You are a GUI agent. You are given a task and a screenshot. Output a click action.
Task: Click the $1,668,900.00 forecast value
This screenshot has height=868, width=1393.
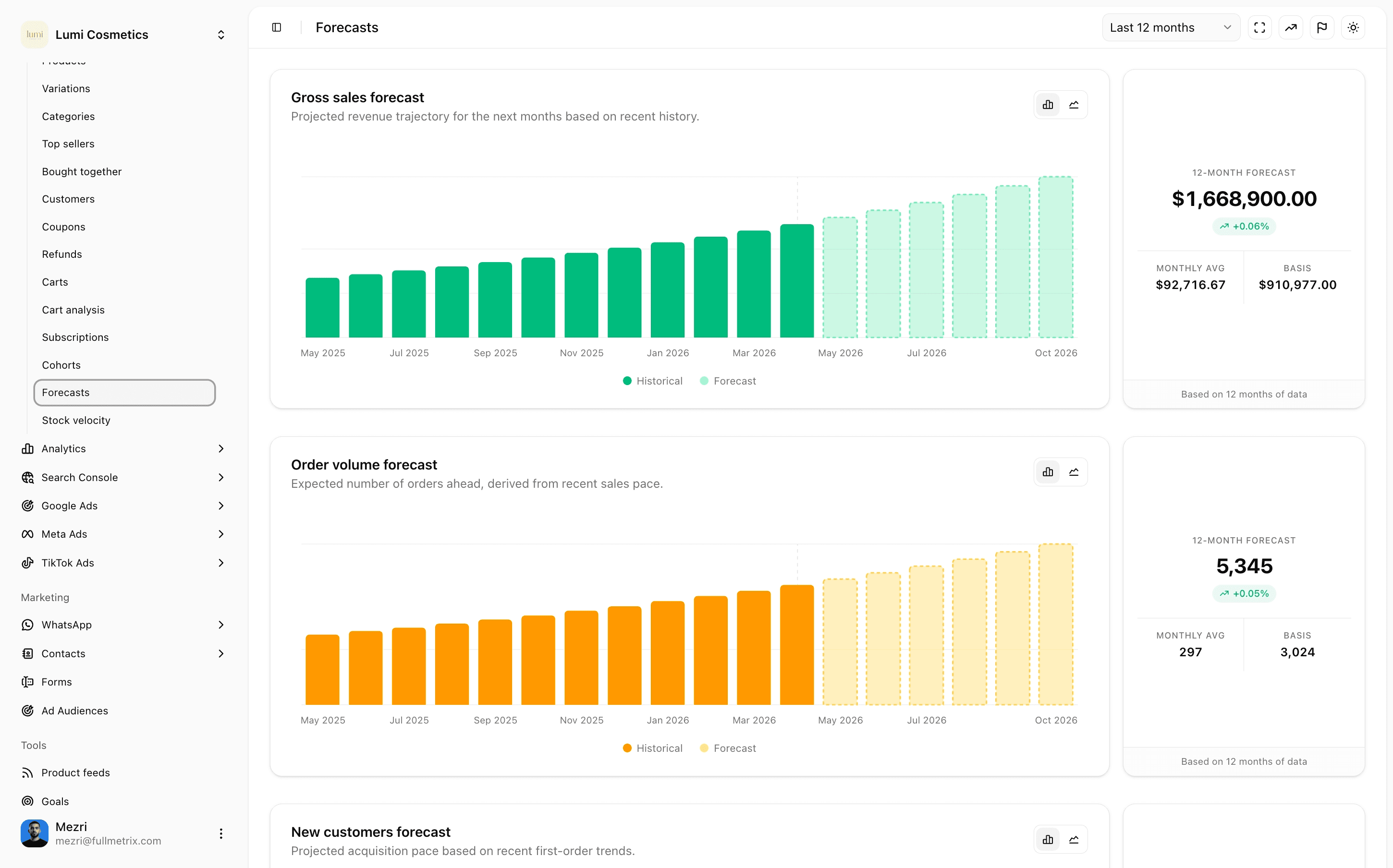click(1244, 199)
